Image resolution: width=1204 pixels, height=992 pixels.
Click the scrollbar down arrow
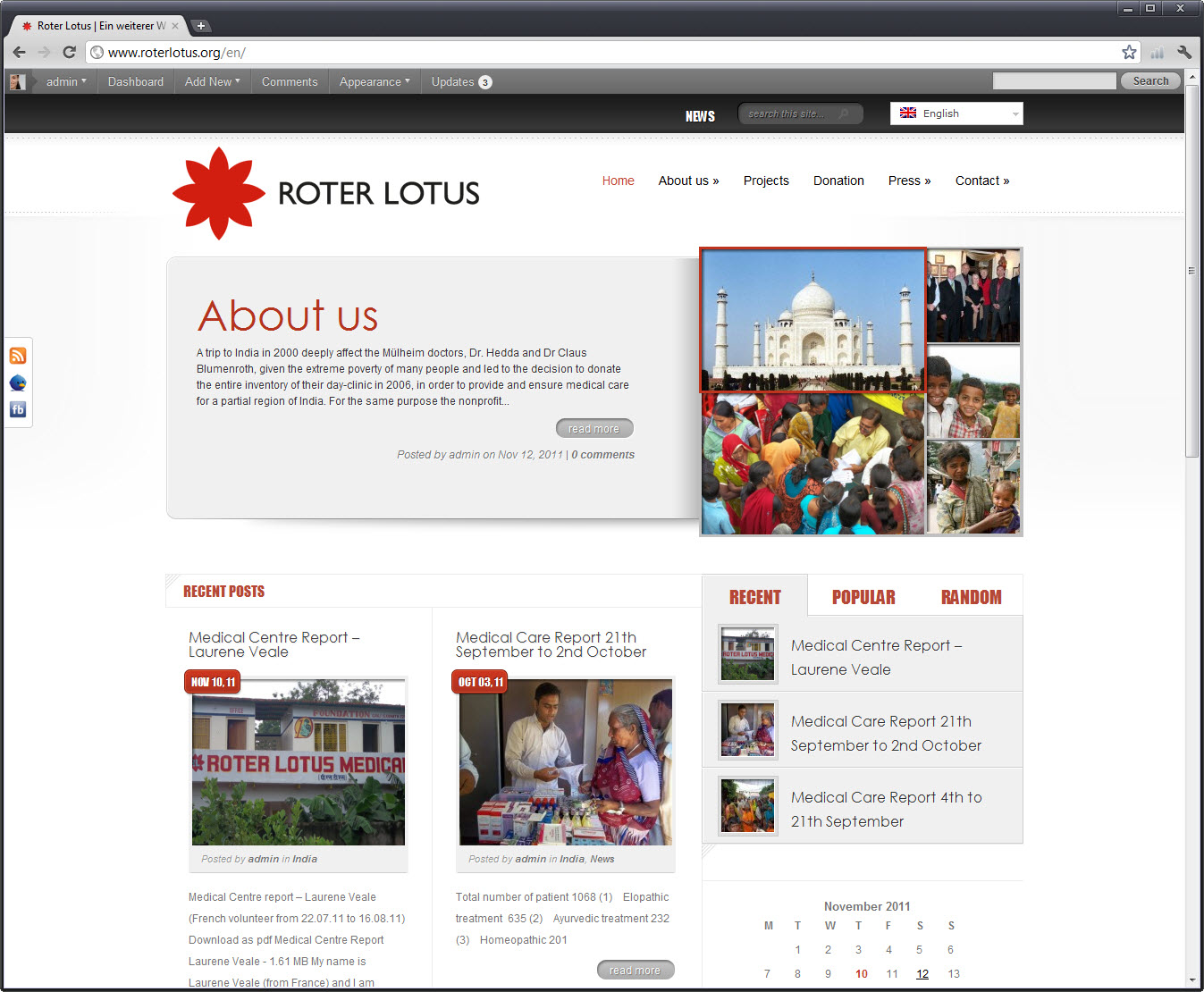coord(1191,980)
